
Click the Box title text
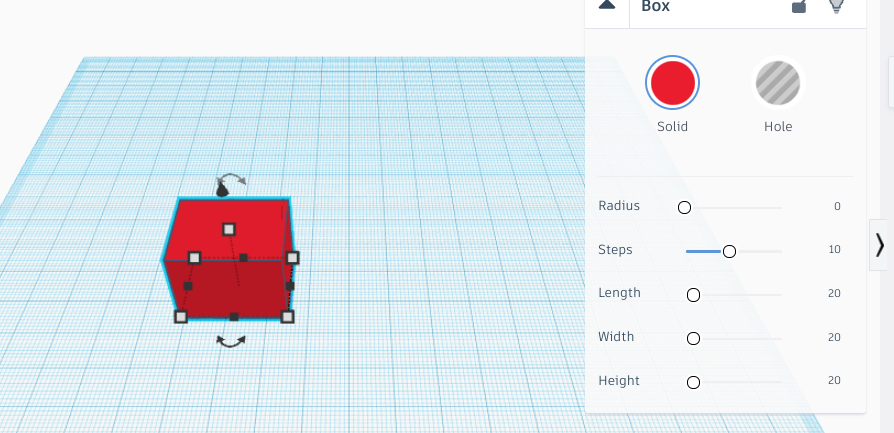tap(656, 6)
